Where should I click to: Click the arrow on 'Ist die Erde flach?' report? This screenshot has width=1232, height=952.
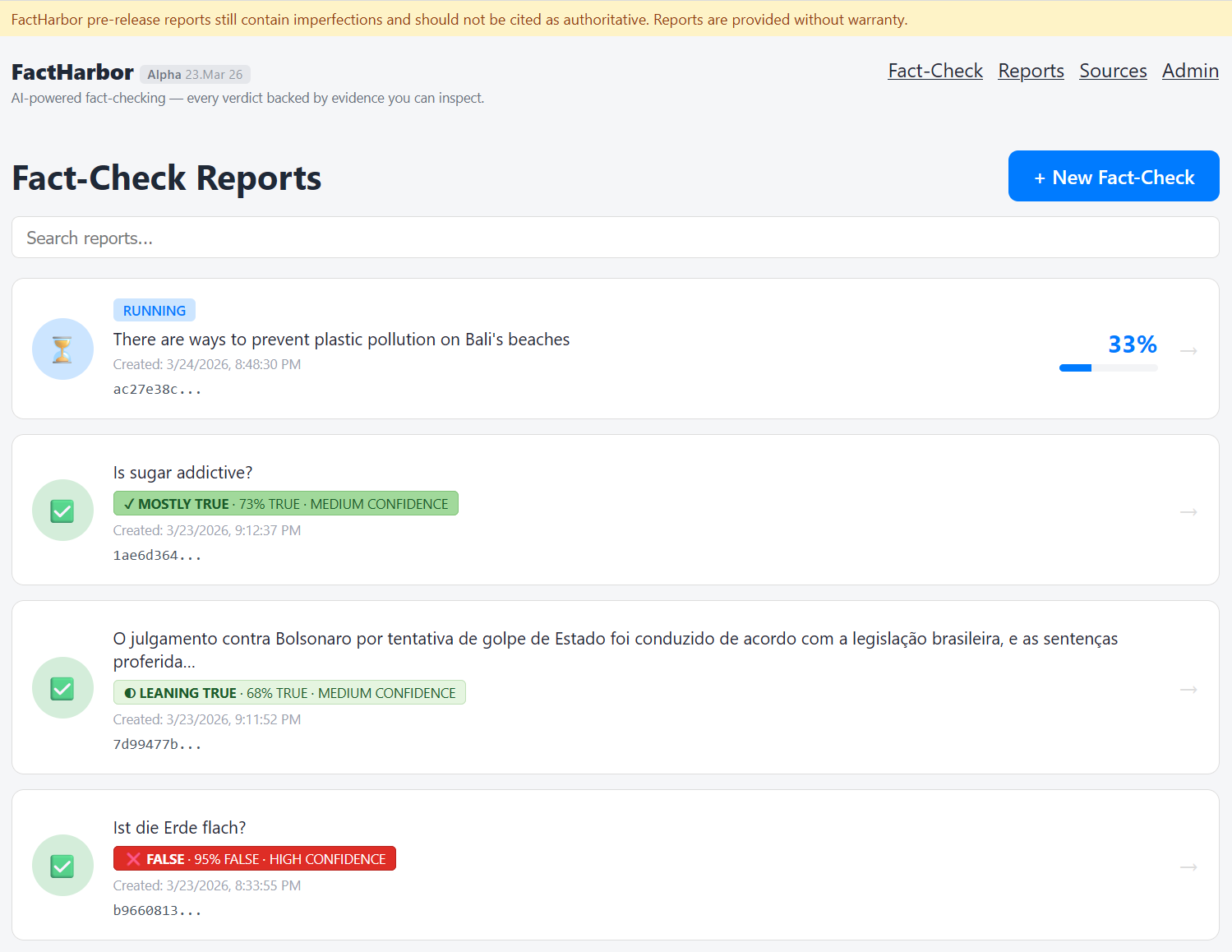[1188, 867]
